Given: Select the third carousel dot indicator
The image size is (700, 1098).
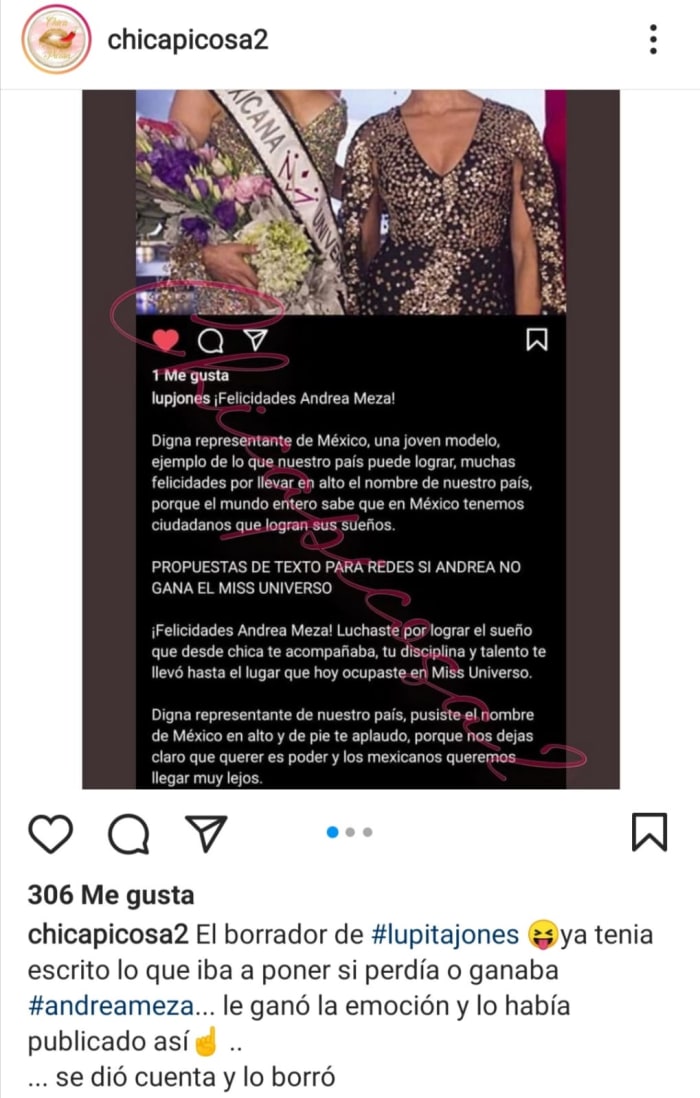Looking at the screenshot, I should click(x=368, y=832).
